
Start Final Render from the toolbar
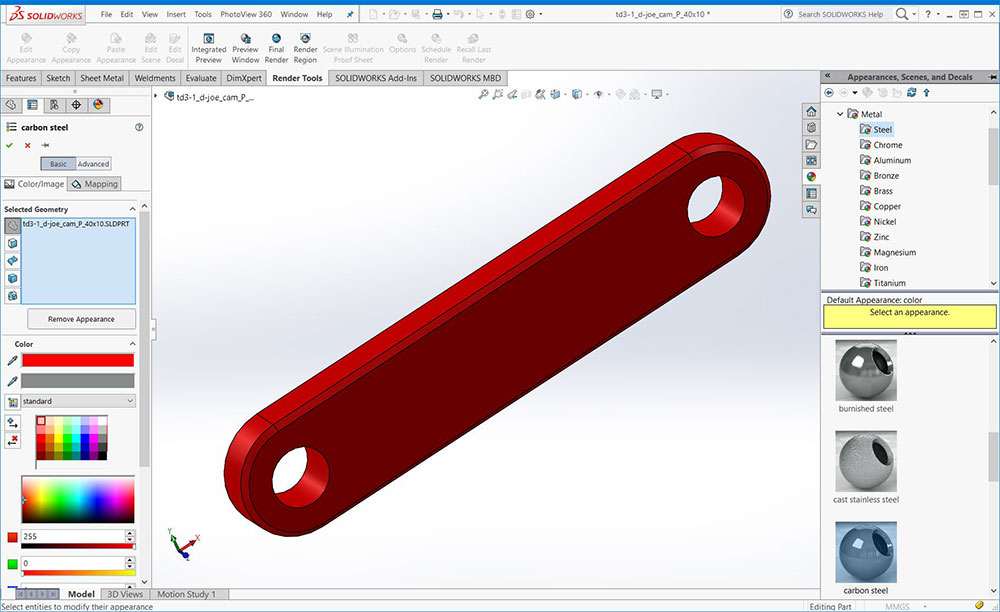click(276, 47)
